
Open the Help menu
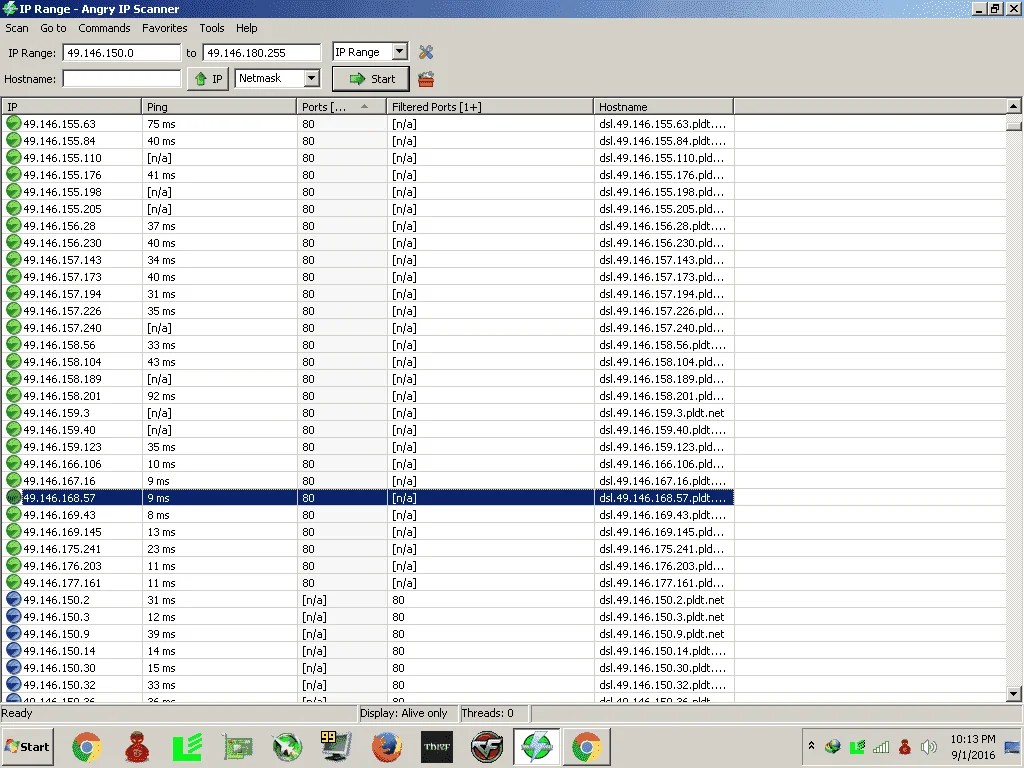[x=247, y=28]
